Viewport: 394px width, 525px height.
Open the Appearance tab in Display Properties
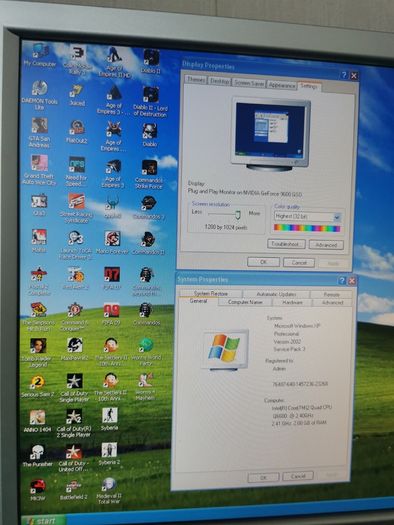pos(282,85)
